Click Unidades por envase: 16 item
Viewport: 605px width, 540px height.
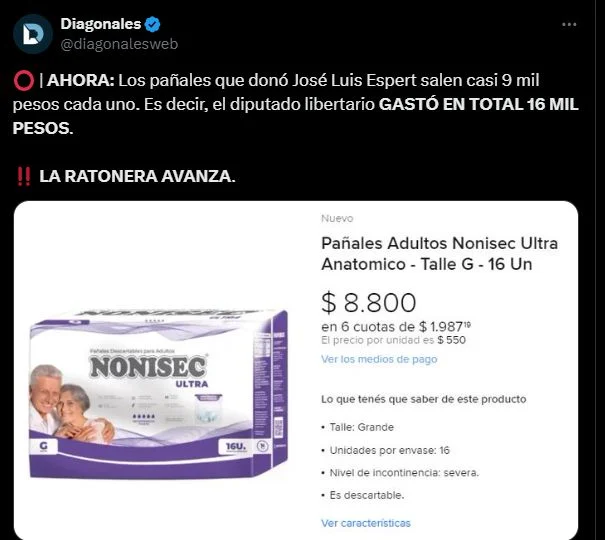[x=385, y=450]
